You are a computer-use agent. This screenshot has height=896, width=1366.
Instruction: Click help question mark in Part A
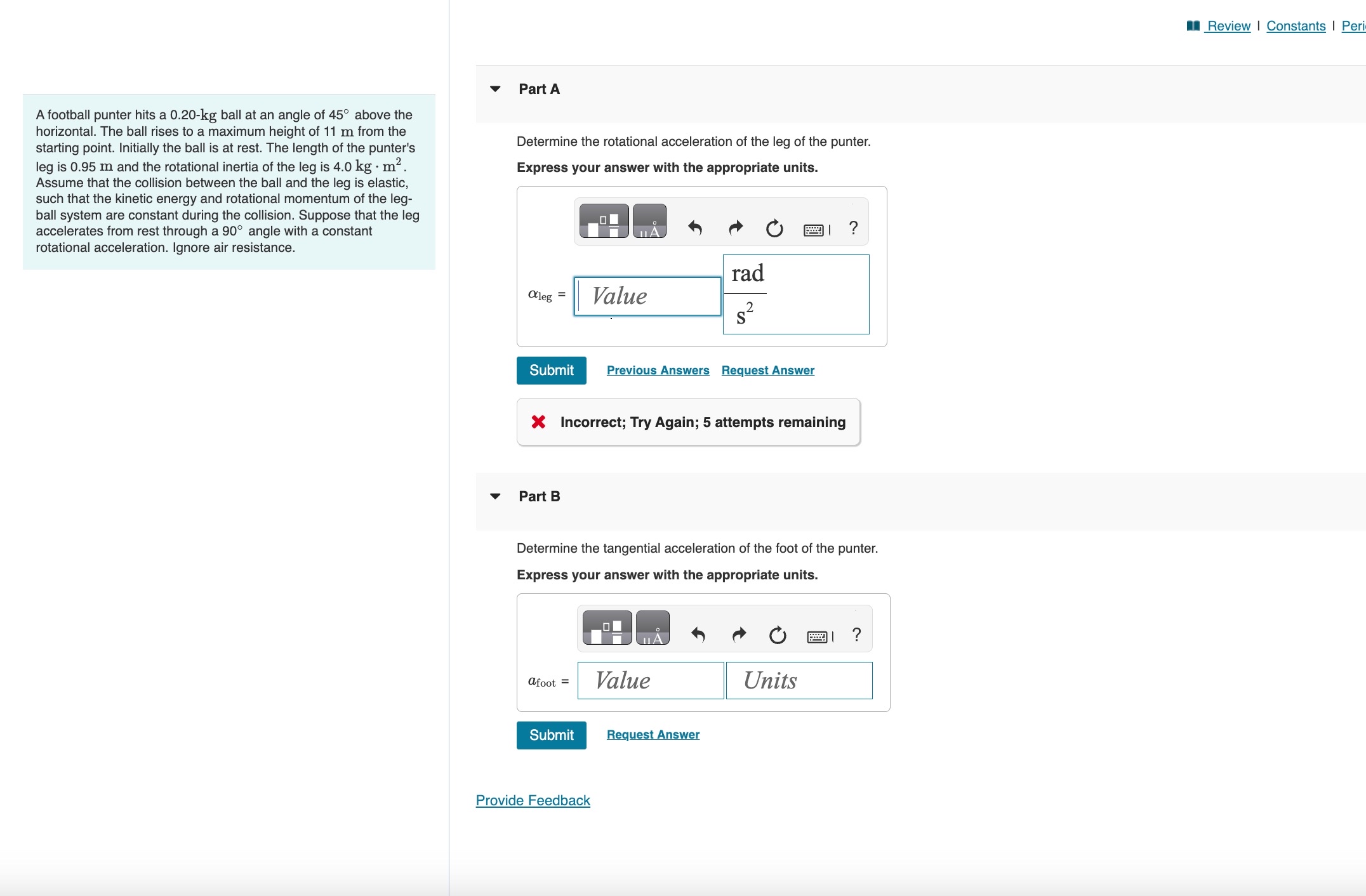[853, 227]
